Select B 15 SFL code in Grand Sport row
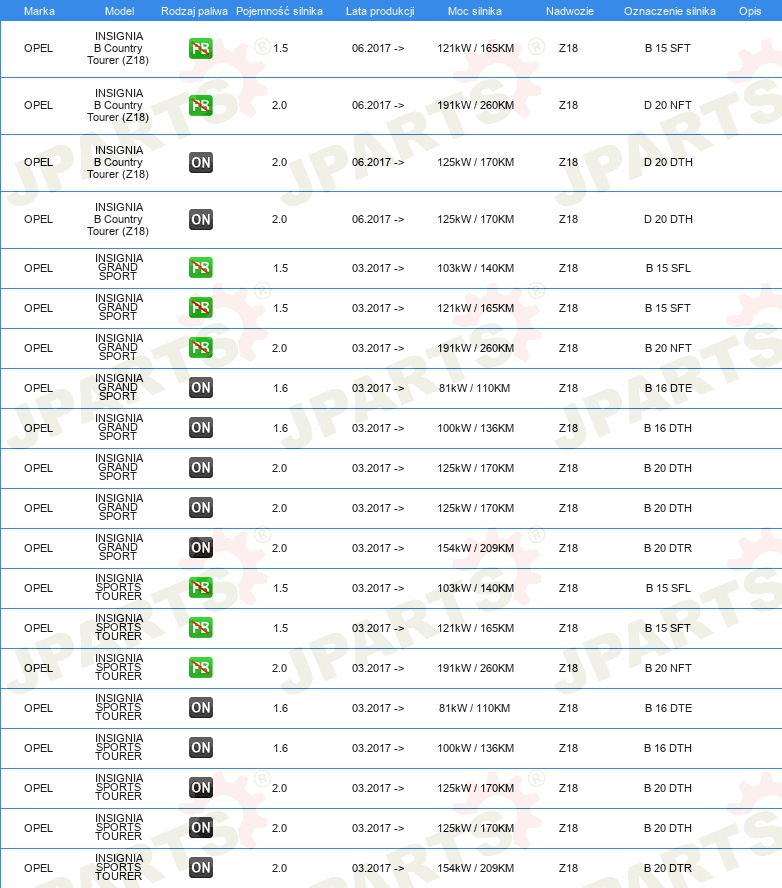782x888 pixels. 668,268
